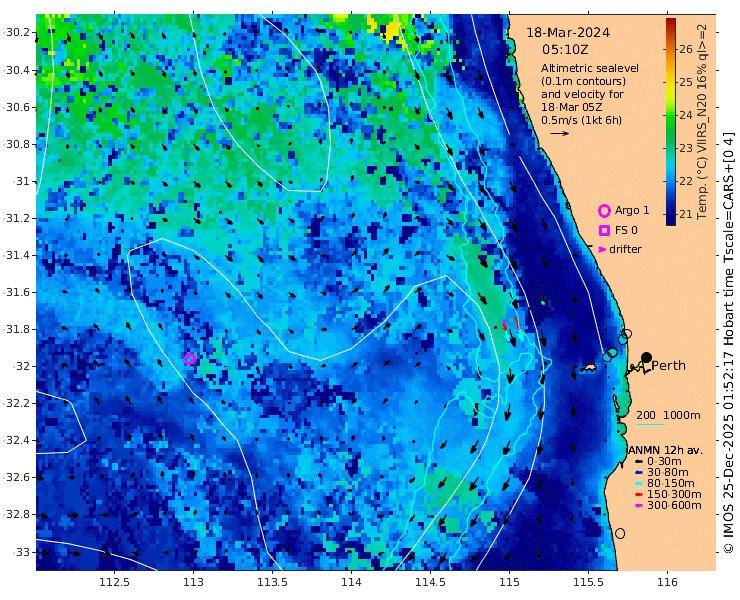Click the vertical IMOS copyright timestamp text

[x=728, y=342]
